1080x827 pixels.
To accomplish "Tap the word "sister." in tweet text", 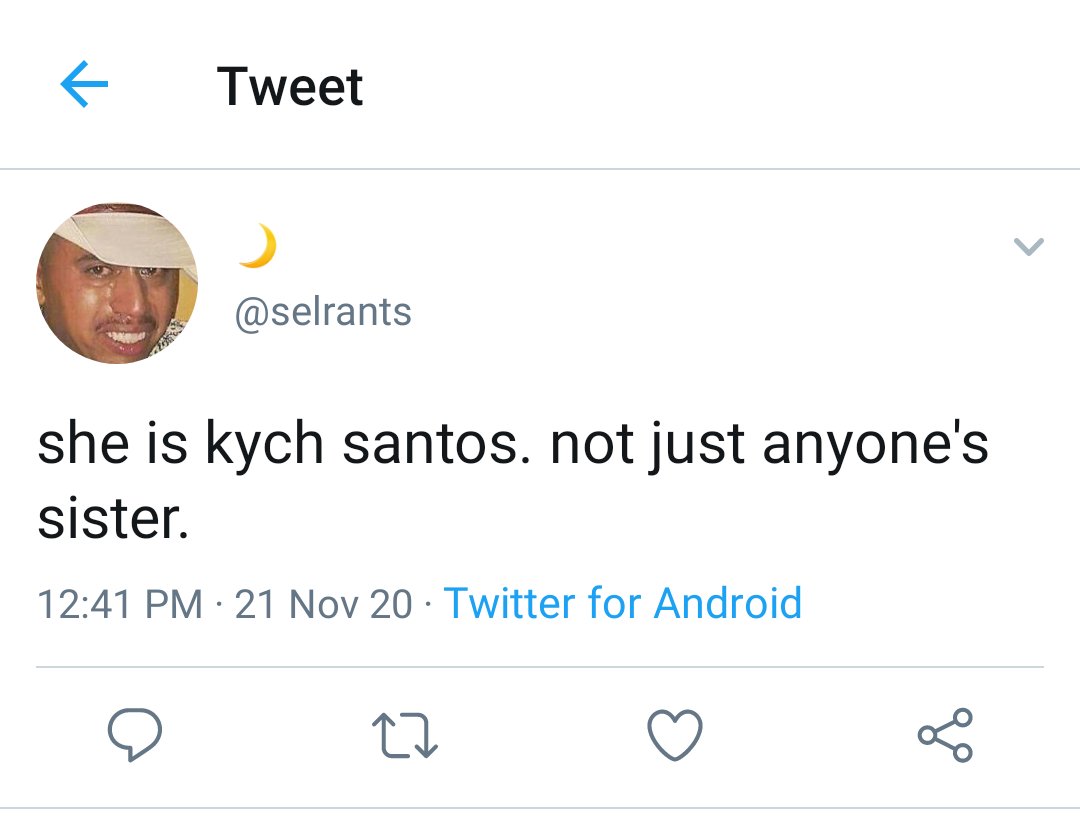I will click(113, 519).
